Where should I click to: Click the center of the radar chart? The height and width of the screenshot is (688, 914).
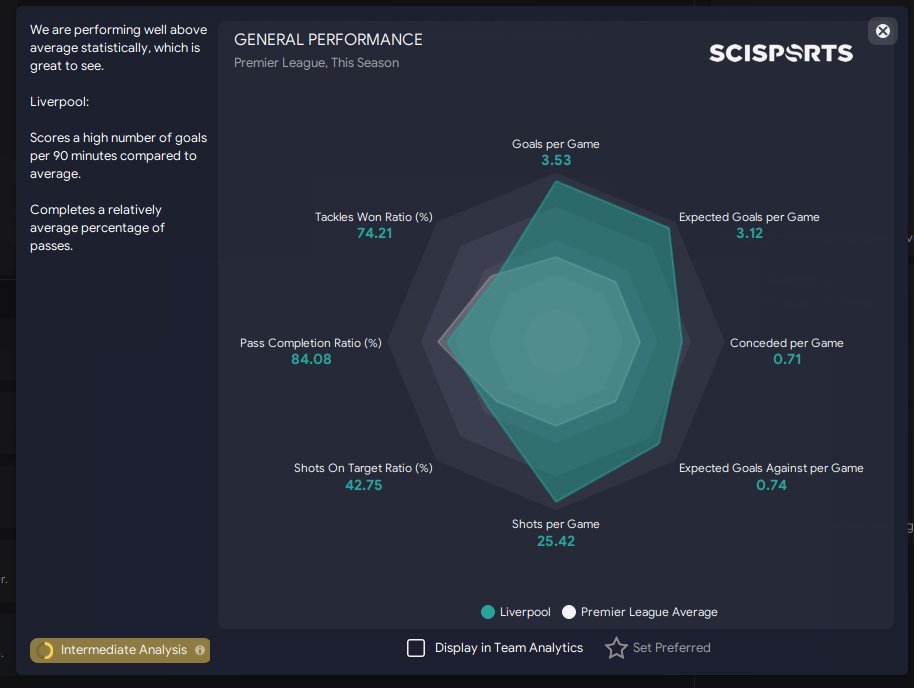click(555, 342)
